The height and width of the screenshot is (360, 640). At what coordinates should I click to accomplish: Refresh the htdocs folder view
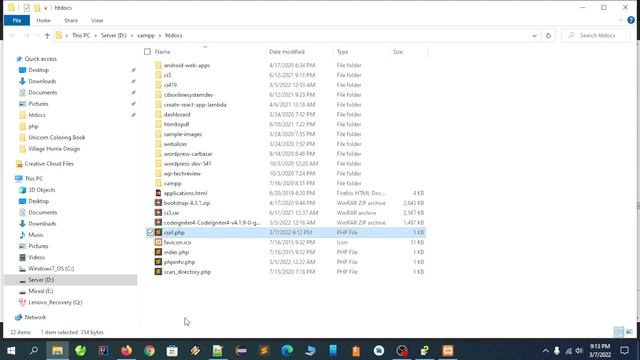click(x=548, y=36)
